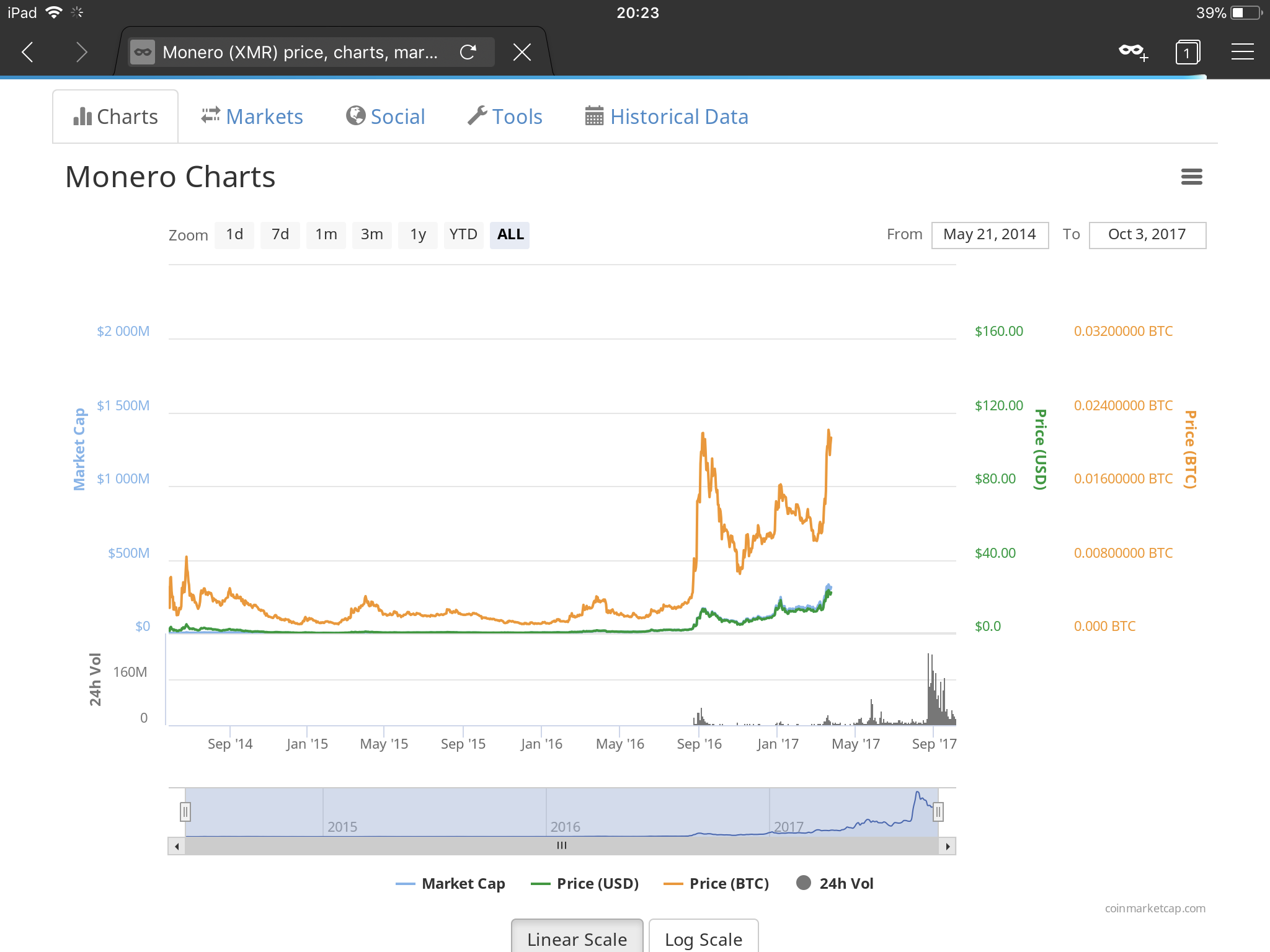Click left handle of range navigator
Screen dimensions: 1270x952
click(x=185, y=812)
